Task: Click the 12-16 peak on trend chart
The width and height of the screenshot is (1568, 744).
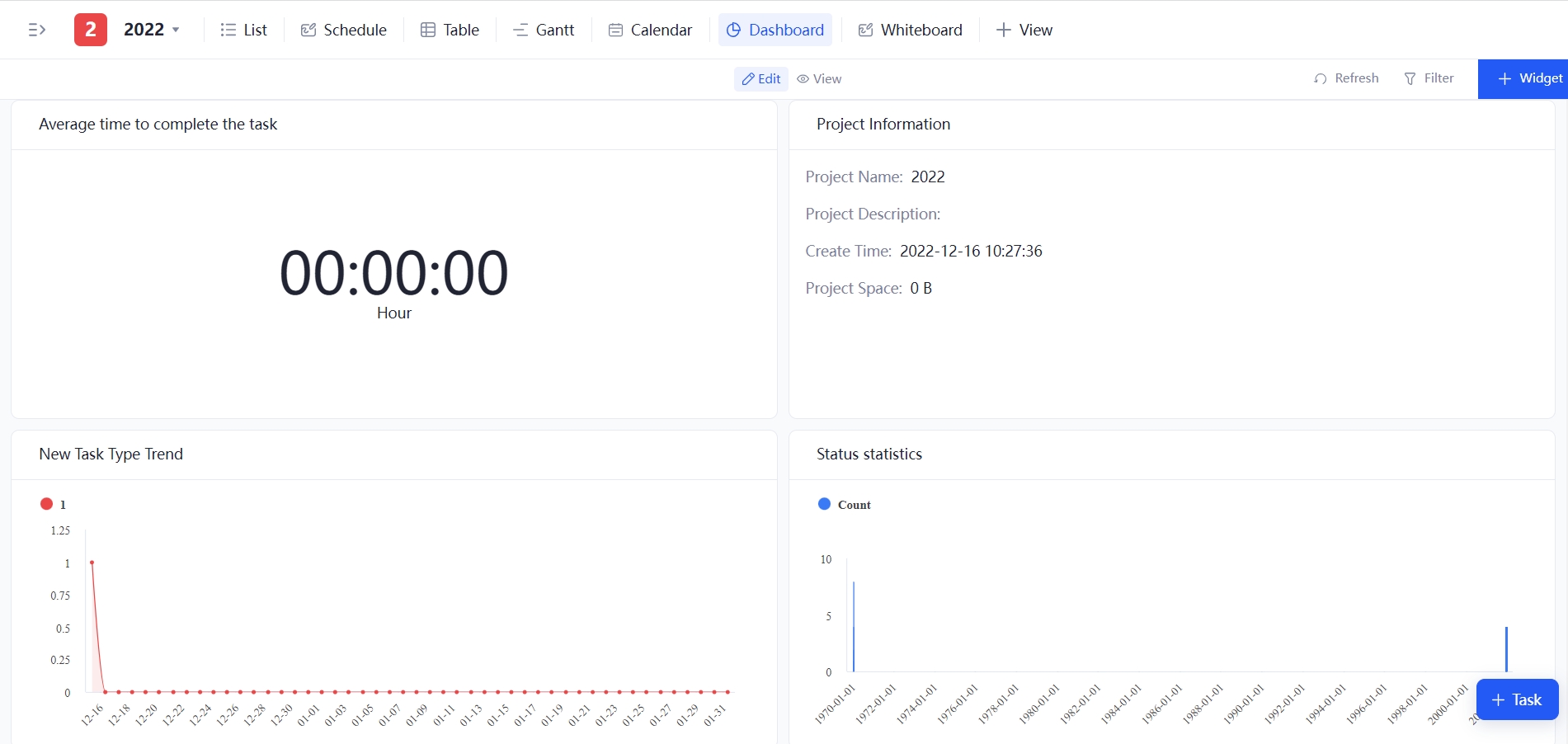Action: [x=92, y=563]
